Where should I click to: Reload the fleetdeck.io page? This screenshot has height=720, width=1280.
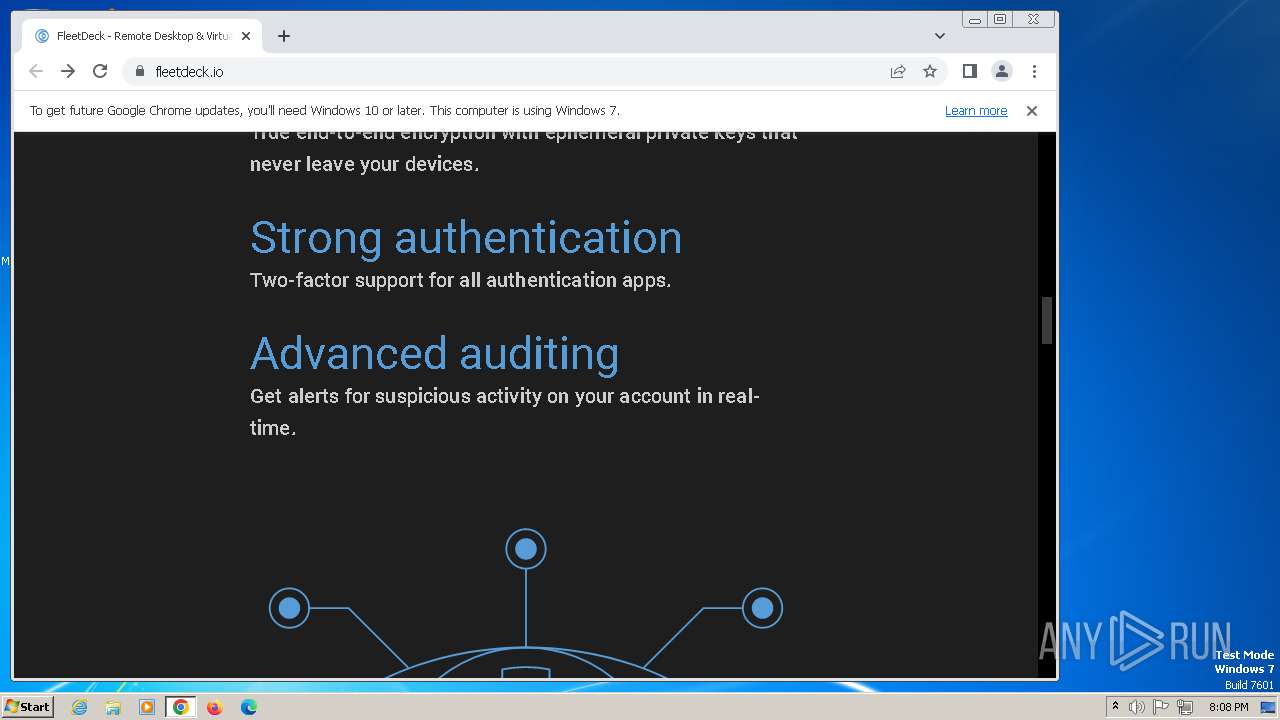[100, 71]
